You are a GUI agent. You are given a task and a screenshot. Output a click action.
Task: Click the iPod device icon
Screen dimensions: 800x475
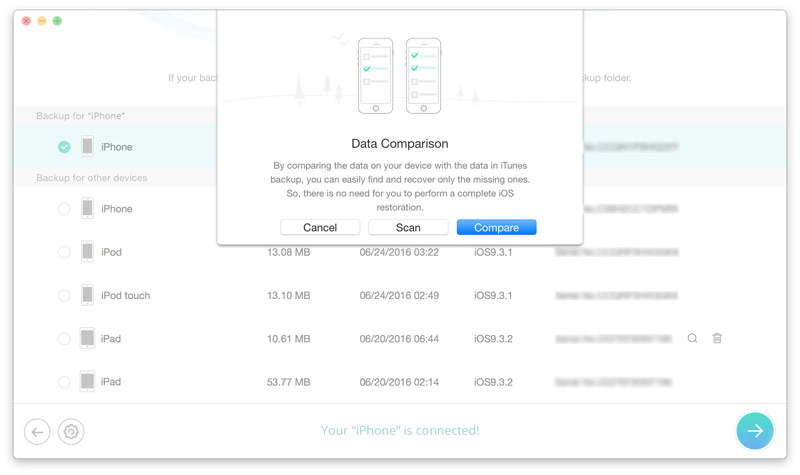click(x=87, y=252)
